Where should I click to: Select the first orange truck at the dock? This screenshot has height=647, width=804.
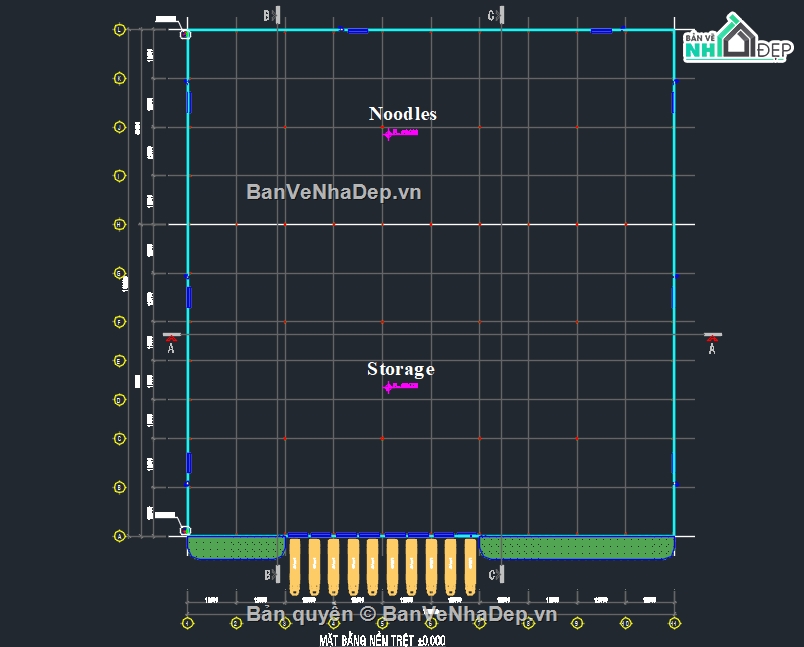pos(295,567)
